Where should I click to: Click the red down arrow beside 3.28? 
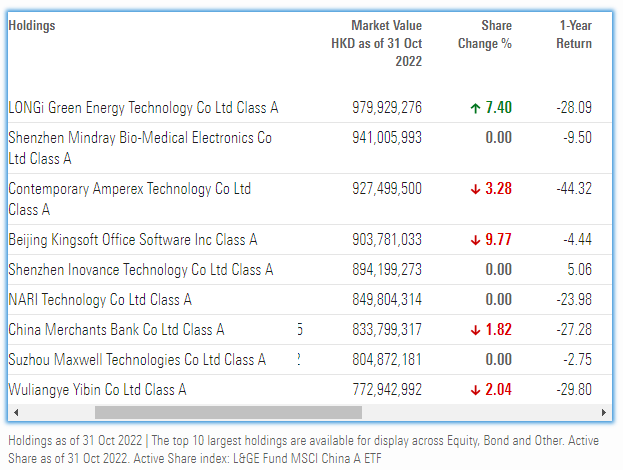point(475,189)
